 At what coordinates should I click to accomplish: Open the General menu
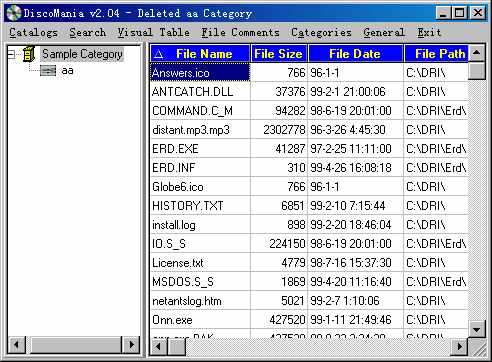click(384, 33)
